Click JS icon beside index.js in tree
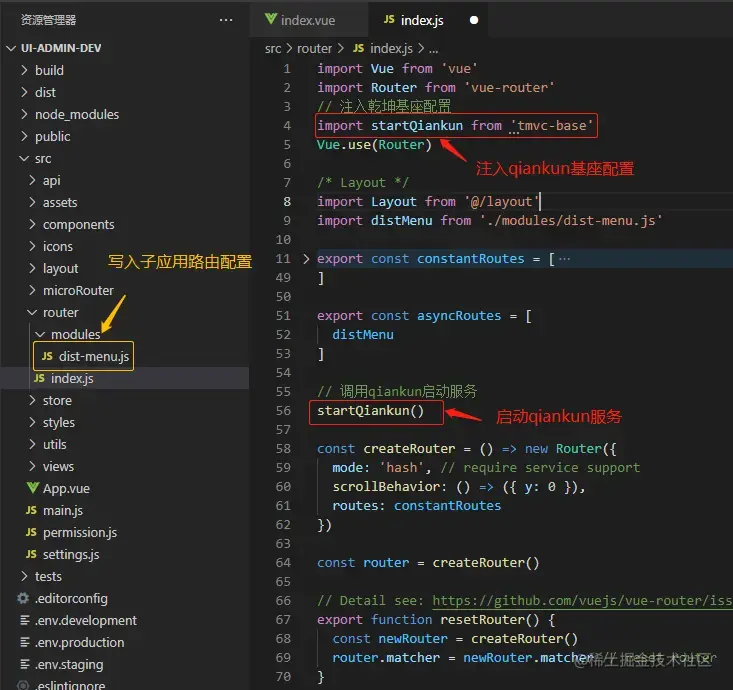Viewport: 733px width, 690px height. [39, 378]
